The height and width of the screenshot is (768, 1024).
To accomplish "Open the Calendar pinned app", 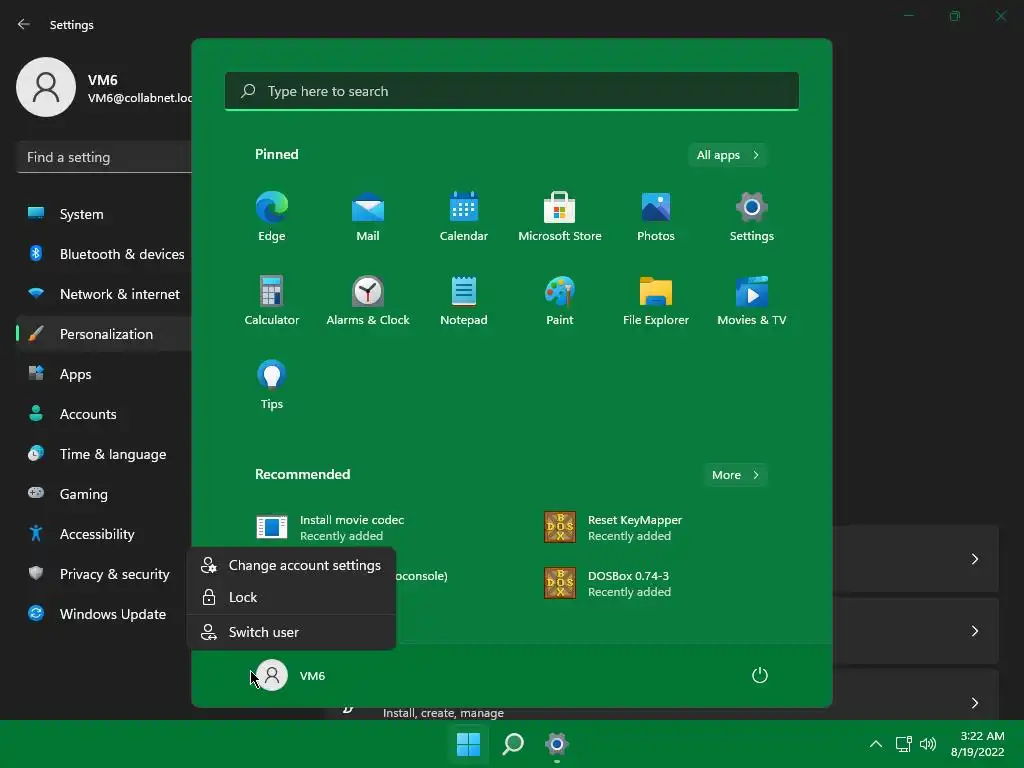I will 464,217.
